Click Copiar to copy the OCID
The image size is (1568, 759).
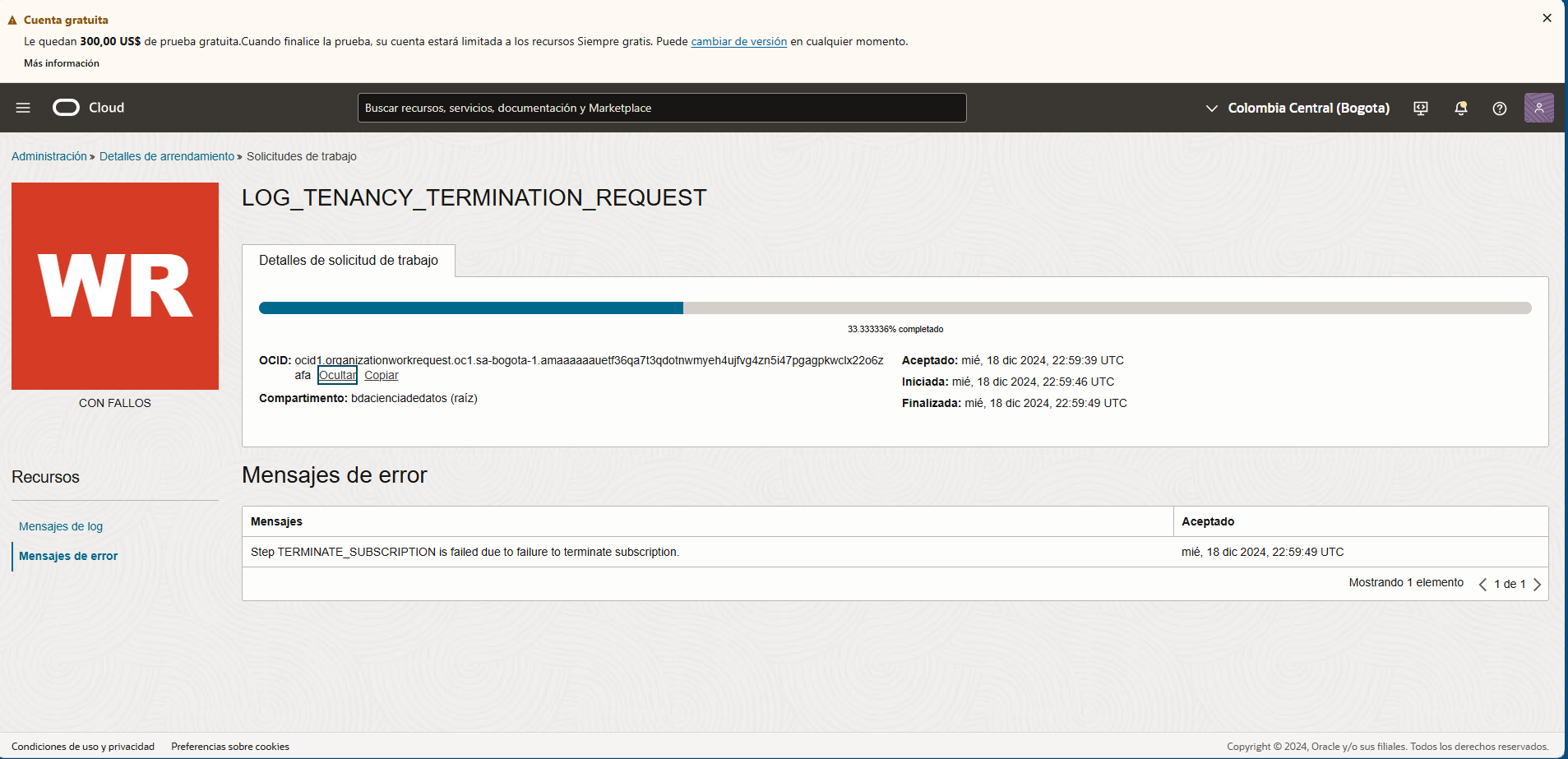click(382, 375)
